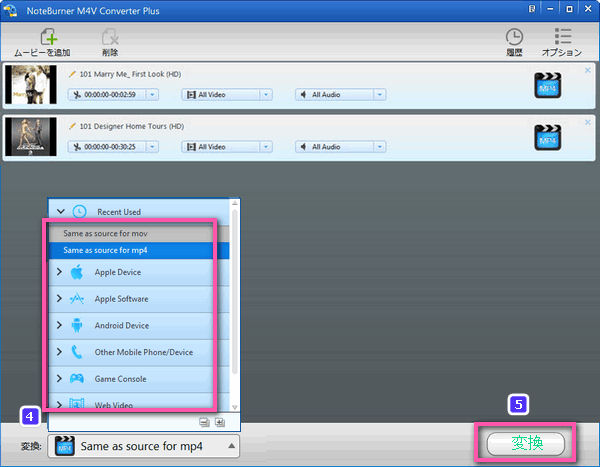
Task: Click the title 101 Designer Home Tours (HD)
Action: pos(132,126)
